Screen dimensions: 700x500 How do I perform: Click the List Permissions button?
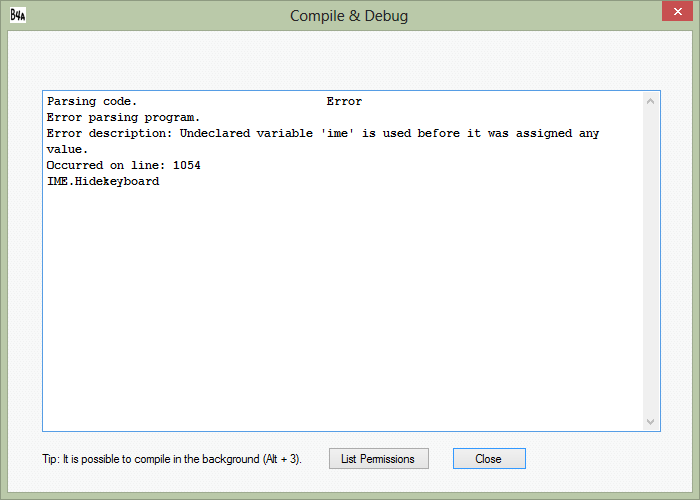[x=379, y=458]
